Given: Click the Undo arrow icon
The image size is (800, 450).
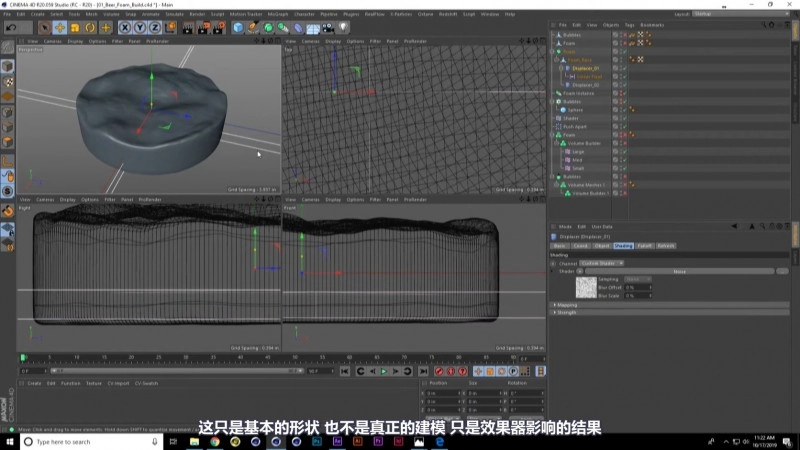Looking at the screenshot, I should [x=9, y=27].
